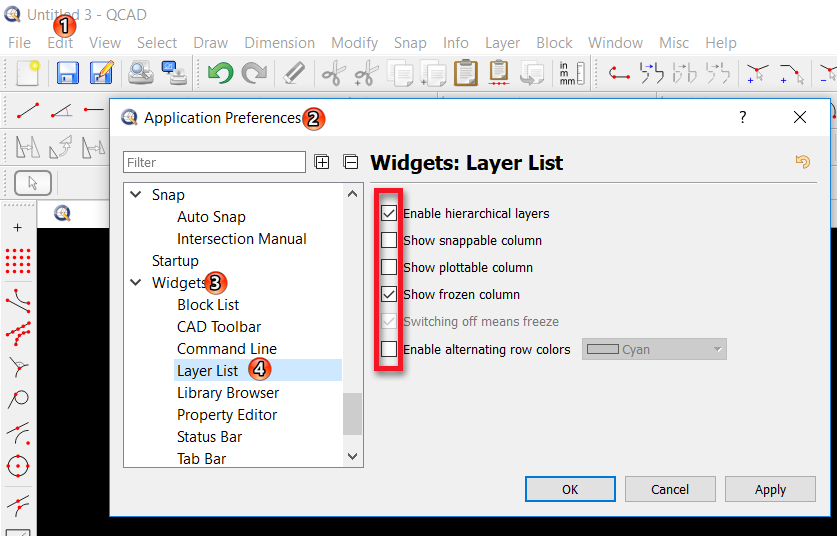Open the Block menu

pos(555,43)
